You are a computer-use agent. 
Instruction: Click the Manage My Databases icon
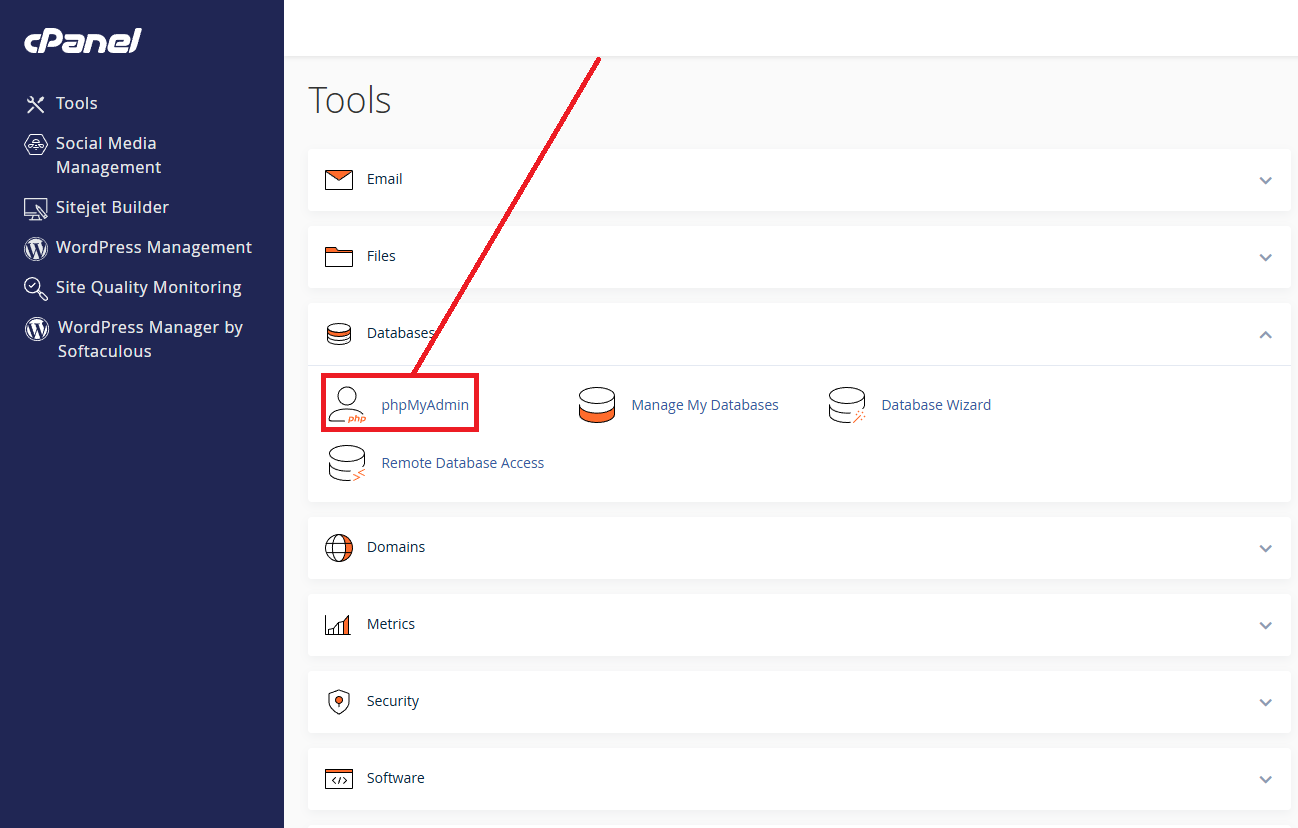click(597, 405)
